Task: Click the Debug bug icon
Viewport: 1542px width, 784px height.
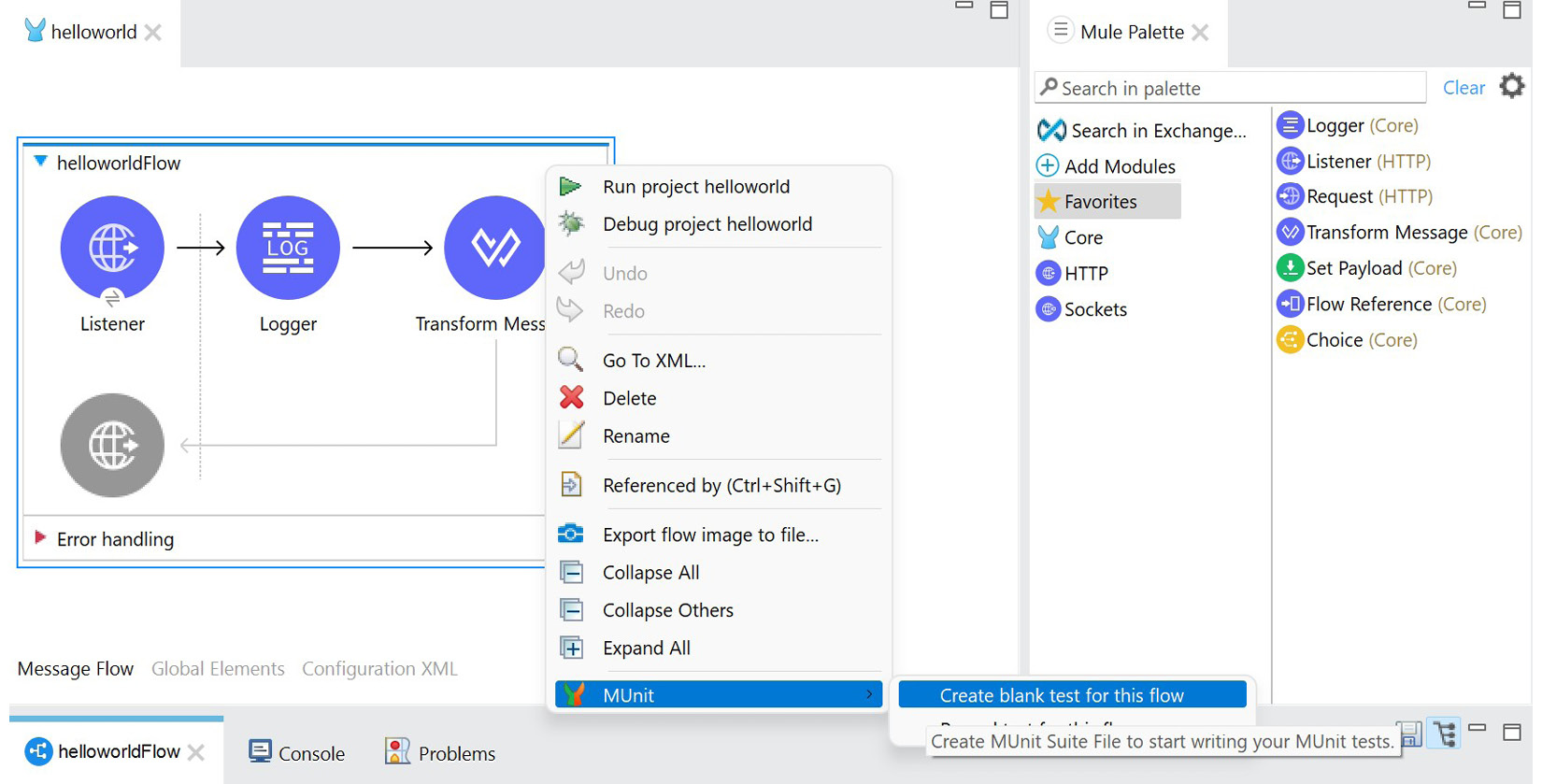Action: tap(571, 223)
